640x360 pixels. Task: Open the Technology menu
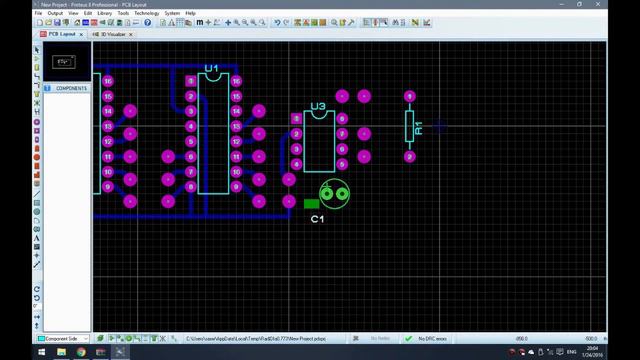point(147,13)
